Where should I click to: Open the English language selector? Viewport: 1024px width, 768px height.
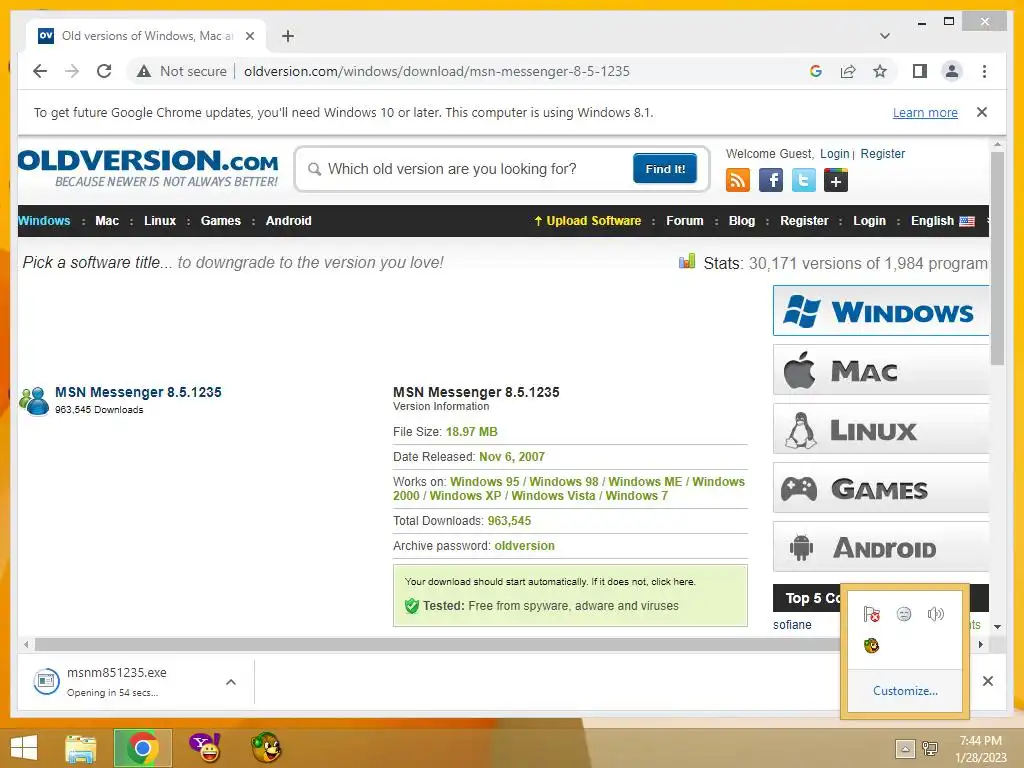[942, 221]
